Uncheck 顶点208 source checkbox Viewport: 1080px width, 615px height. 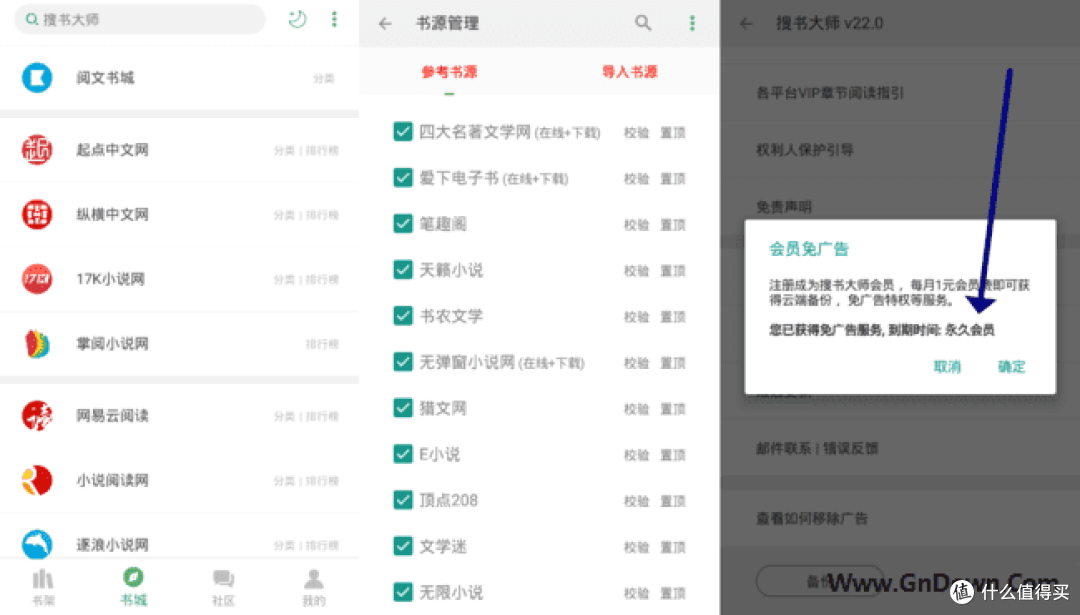(403, 500)
